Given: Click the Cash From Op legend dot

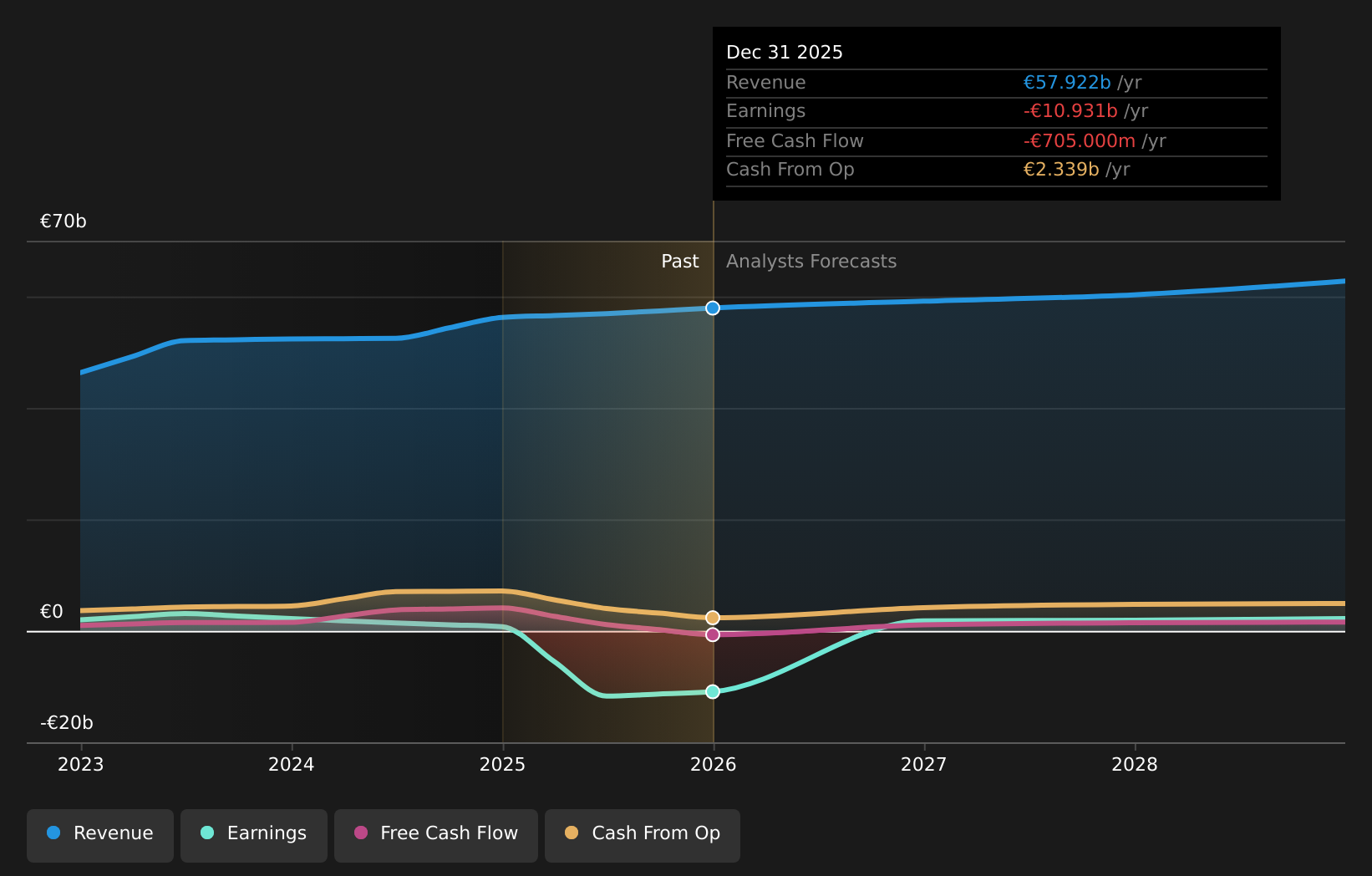Looking at the screenshot, I should (x=572, y=833).
